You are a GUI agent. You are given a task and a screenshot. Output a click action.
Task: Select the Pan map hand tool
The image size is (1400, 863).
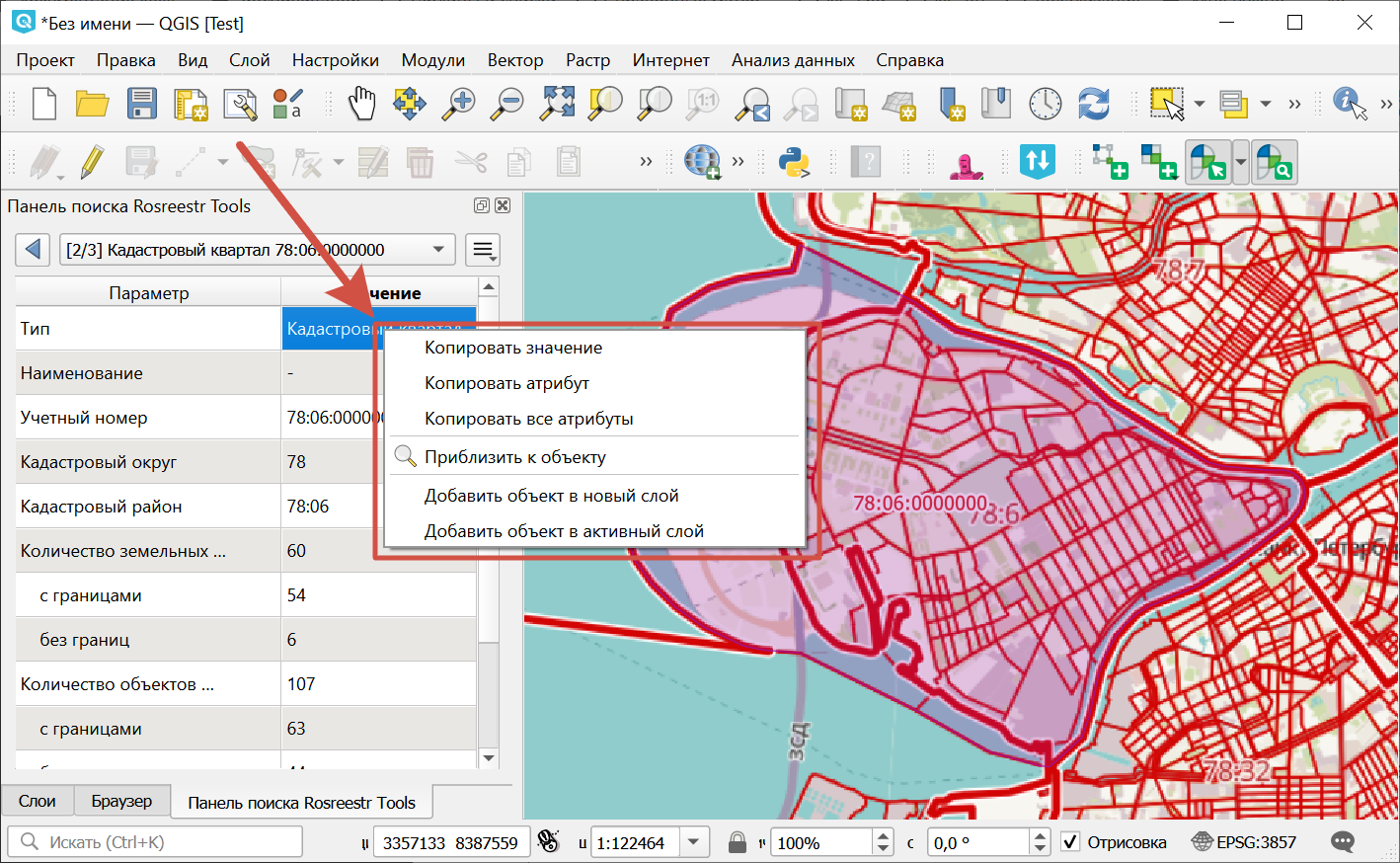tap(361, 103)
